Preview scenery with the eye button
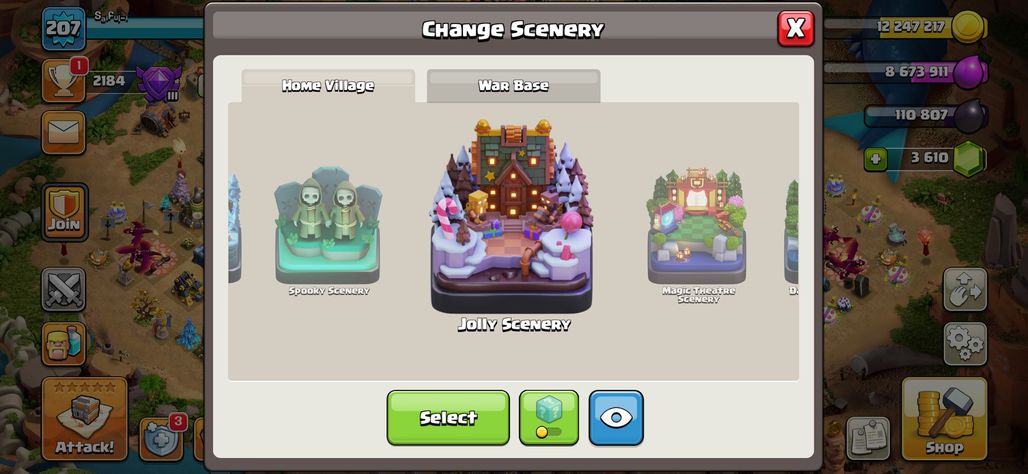This screenshot has height=474, width=1028. coord(616,418)
